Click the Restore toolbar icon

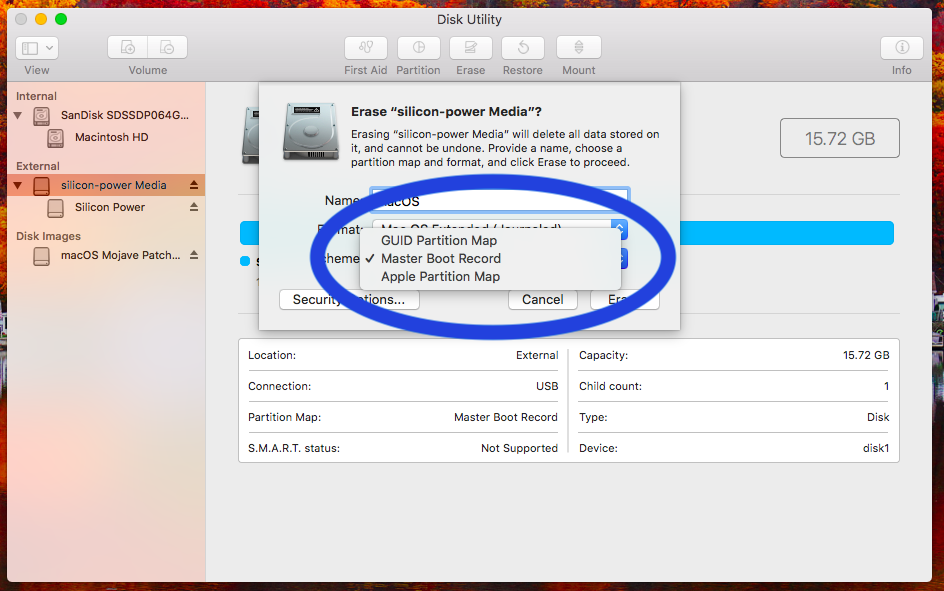point(523,48)
